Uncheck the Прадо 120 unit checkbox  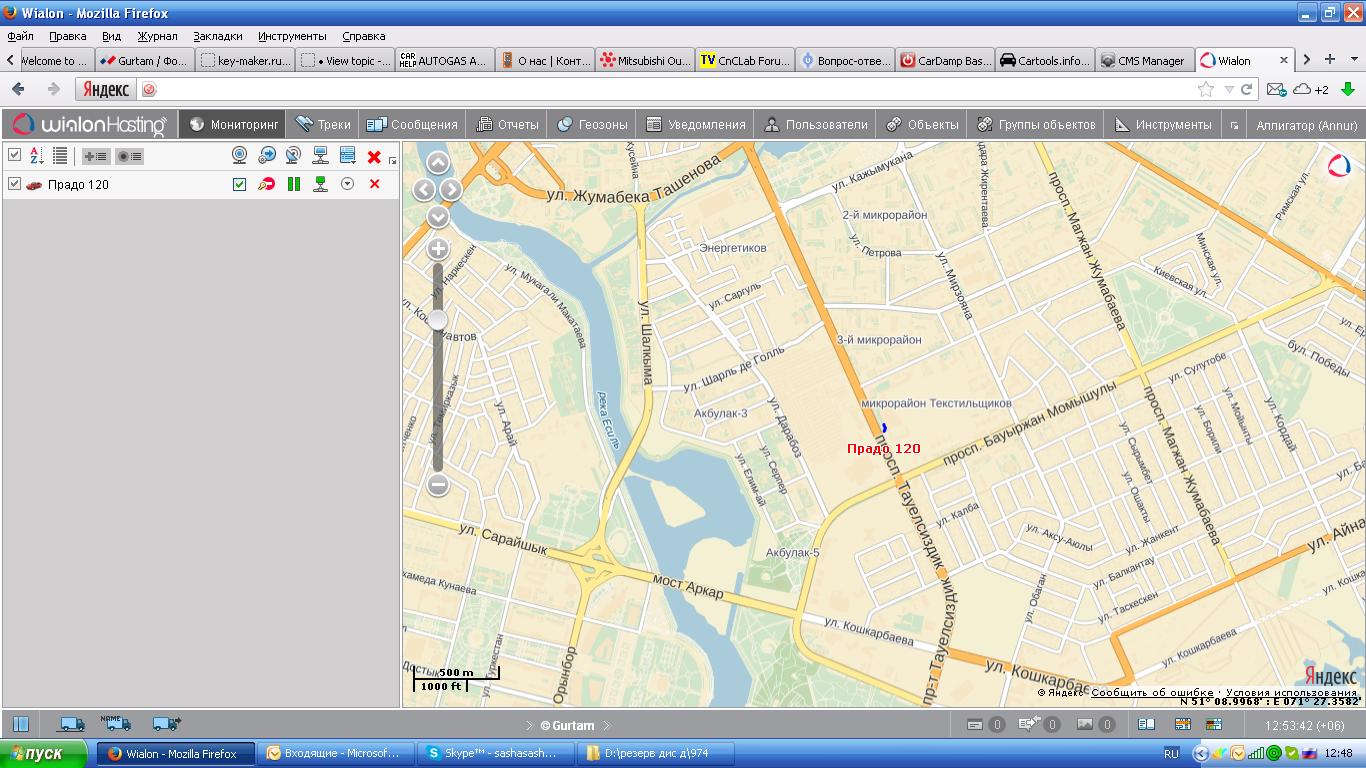(x=14, y=184)
